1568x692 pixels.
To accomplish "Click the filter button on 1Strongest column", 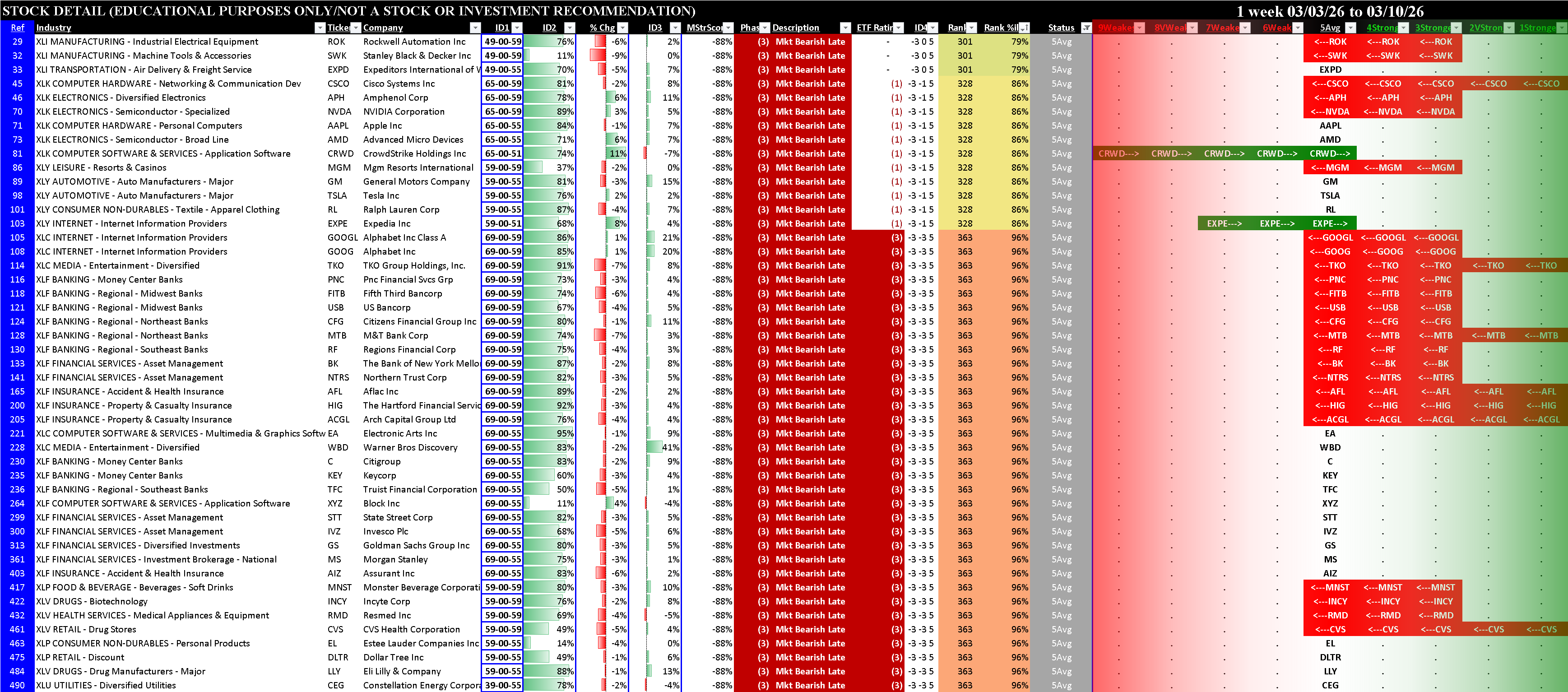I will (1563, 28).
